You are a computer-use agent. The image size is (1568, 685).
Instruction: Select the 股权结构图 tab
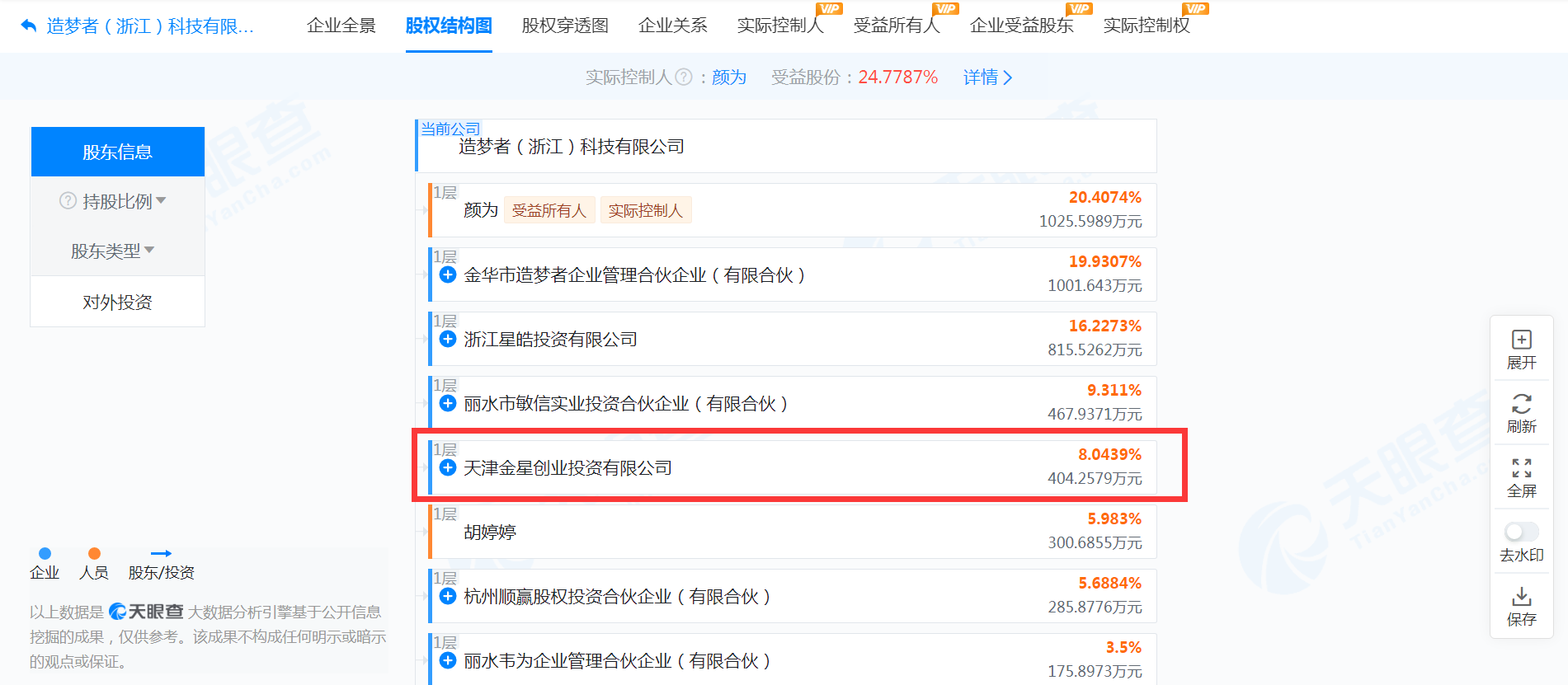point(449,26)
